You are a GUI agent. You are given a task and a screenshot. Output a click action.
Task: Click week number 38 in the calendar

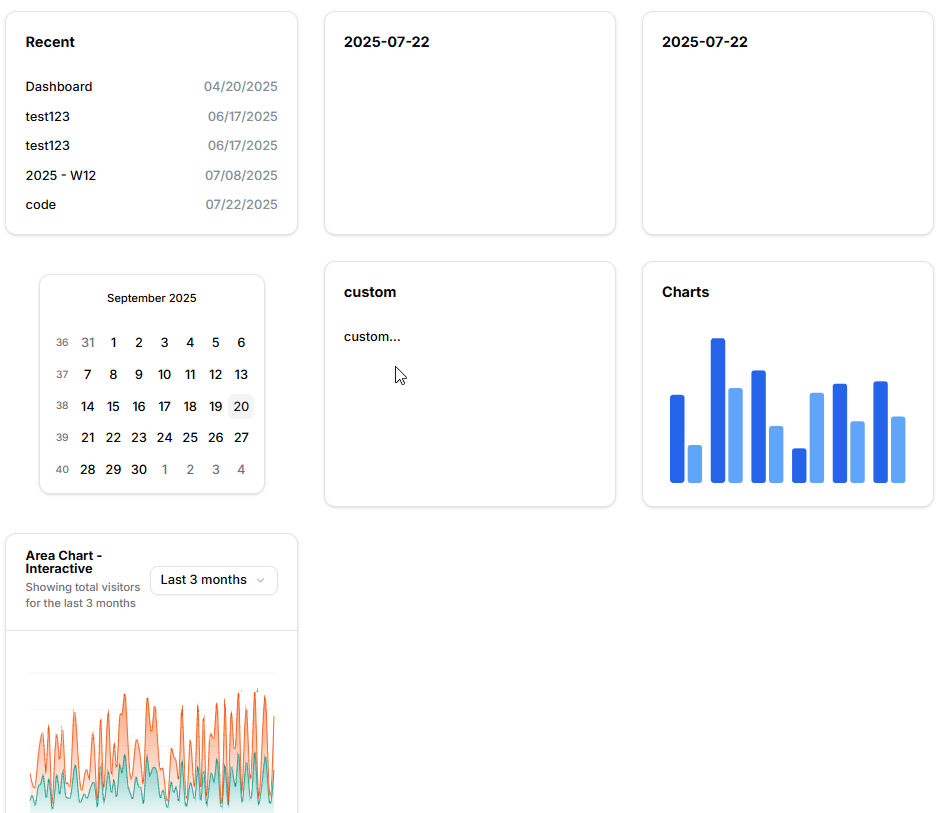click(x=62, y=406)
